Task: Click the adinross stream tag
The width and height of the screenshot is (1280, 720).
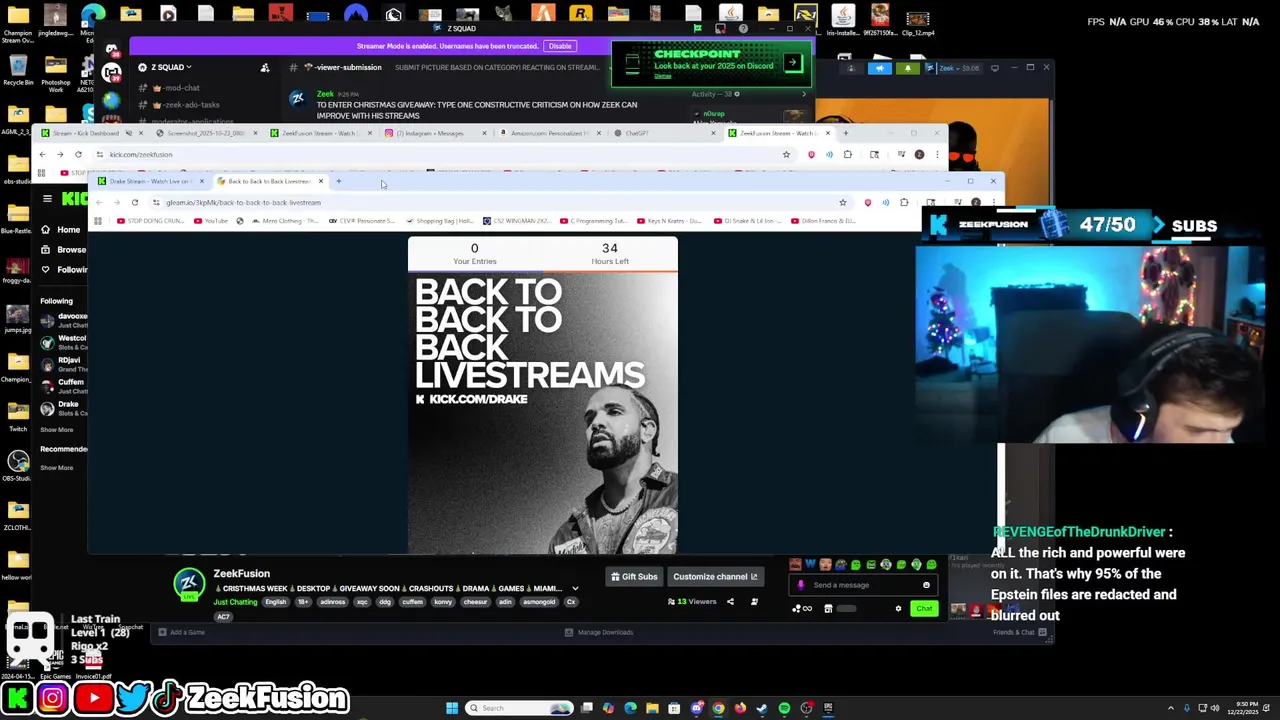Action: coord(332,602)
